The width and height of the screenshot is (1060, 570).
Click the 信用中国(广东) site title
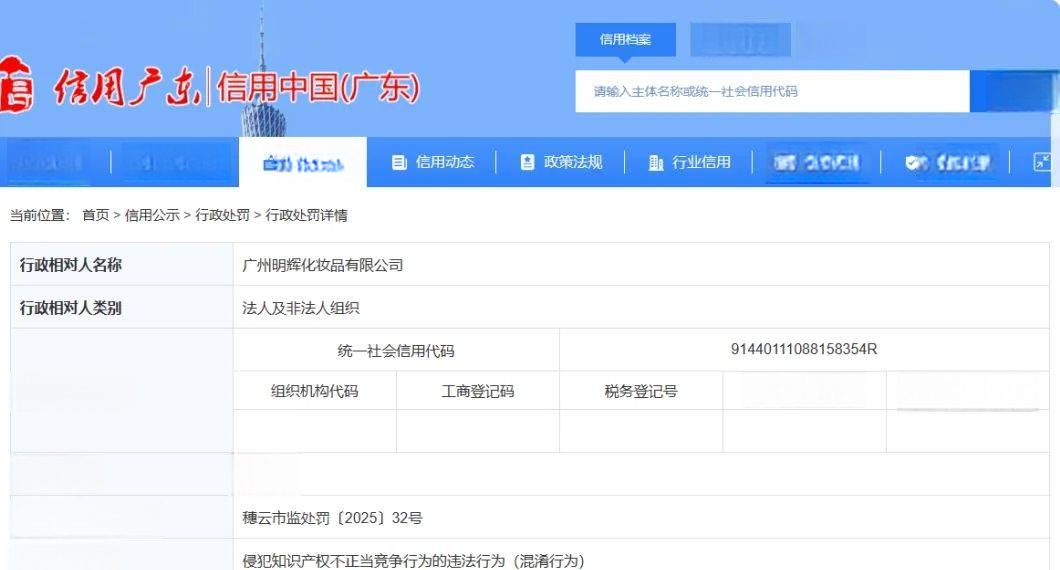318,87
